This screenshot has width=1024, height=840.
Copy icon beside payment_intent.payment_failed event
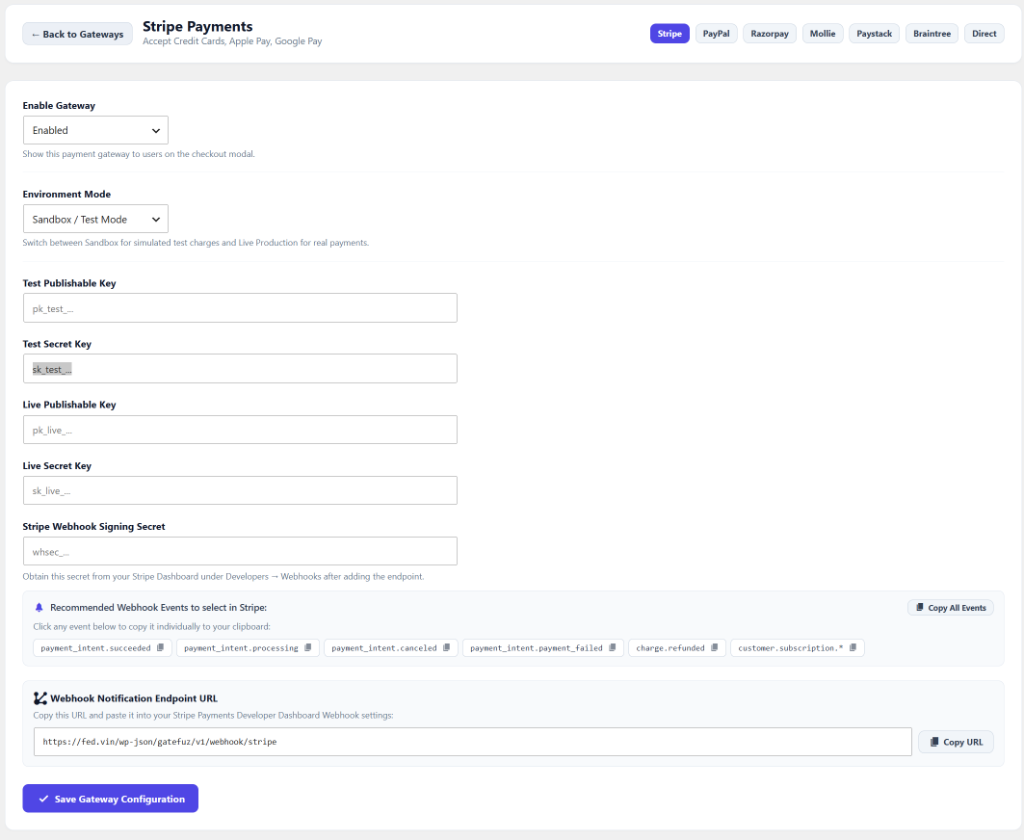tap(613, 648)
